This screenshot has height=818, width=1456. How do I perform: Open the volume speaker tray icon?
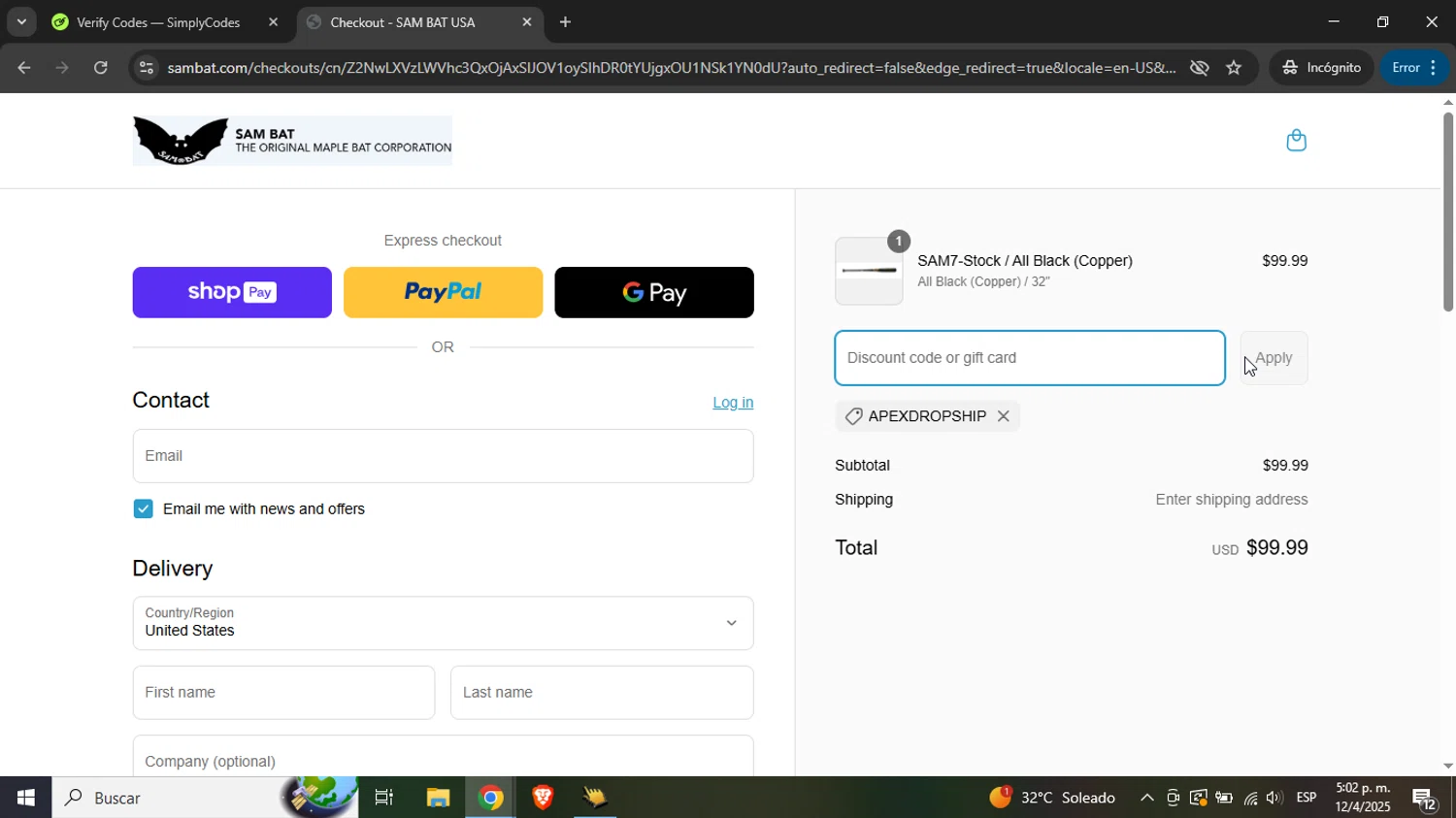(1274, 798)
